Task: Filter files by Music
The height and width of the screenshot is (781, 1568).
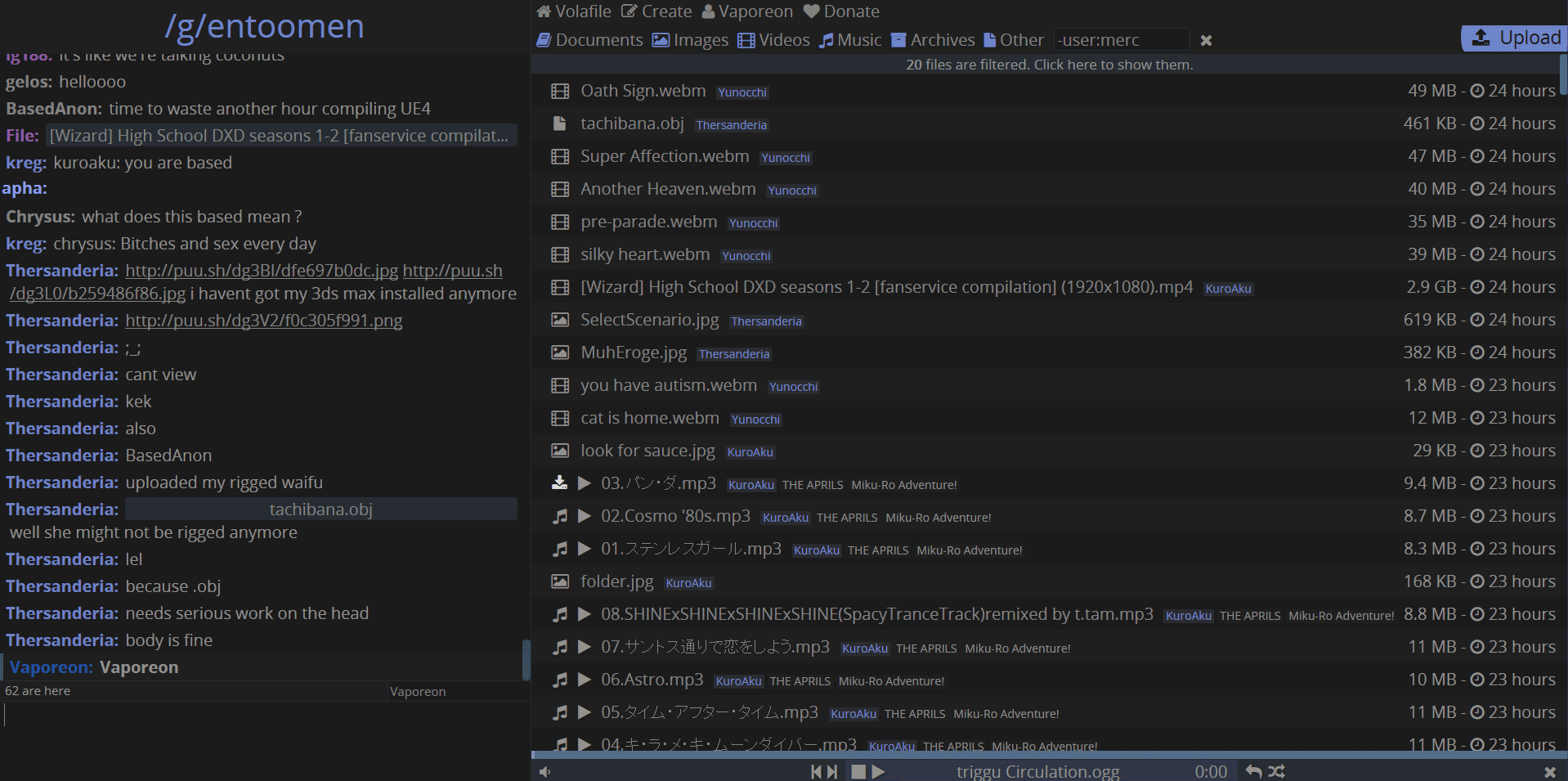Action: point(851,40)
